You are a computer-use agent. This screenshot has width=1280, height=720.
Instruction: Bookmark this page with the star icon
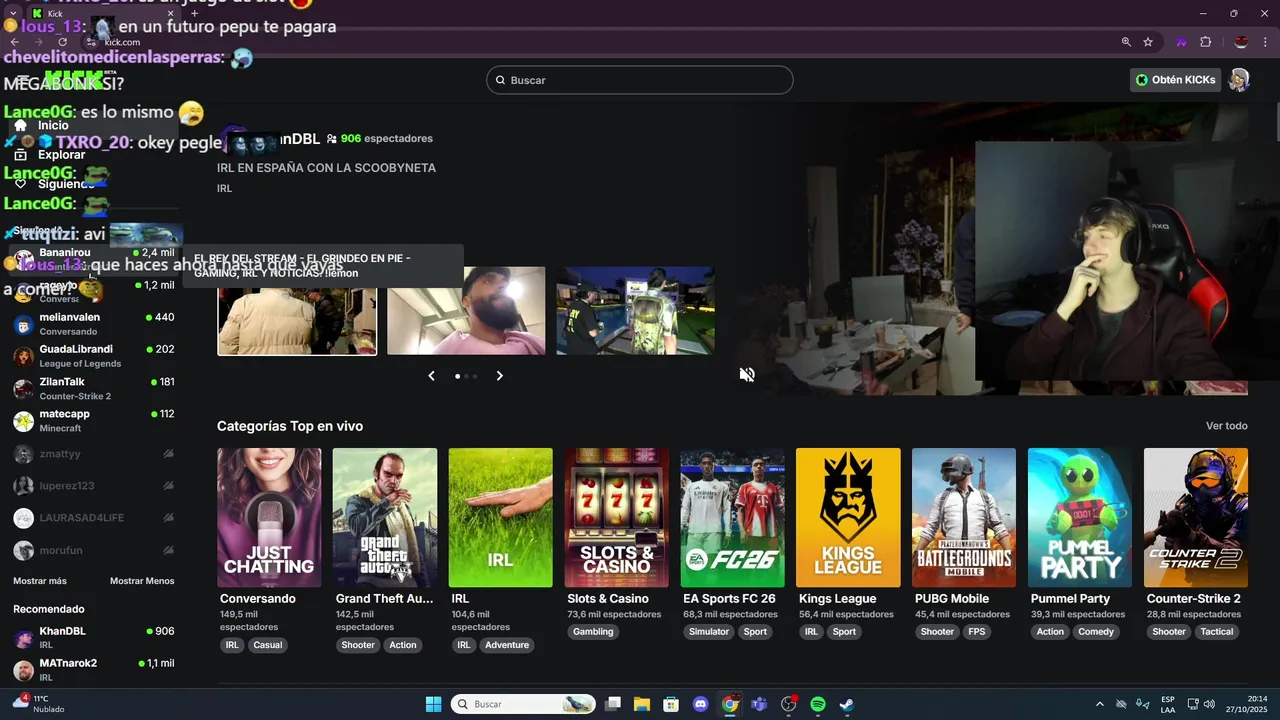1148,42
